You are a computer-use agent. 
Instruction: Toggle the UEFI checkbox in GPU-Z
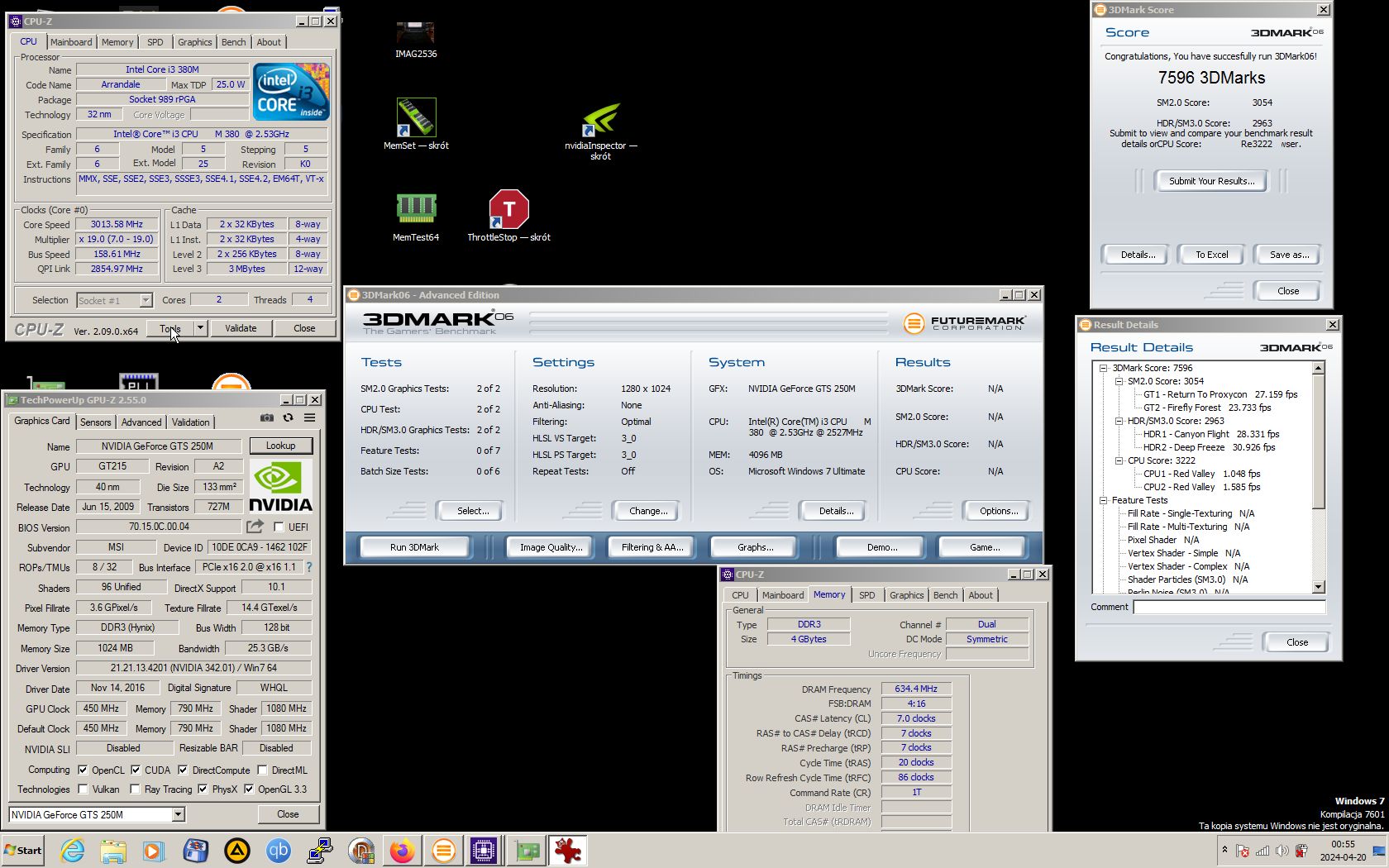click(279, 527)
